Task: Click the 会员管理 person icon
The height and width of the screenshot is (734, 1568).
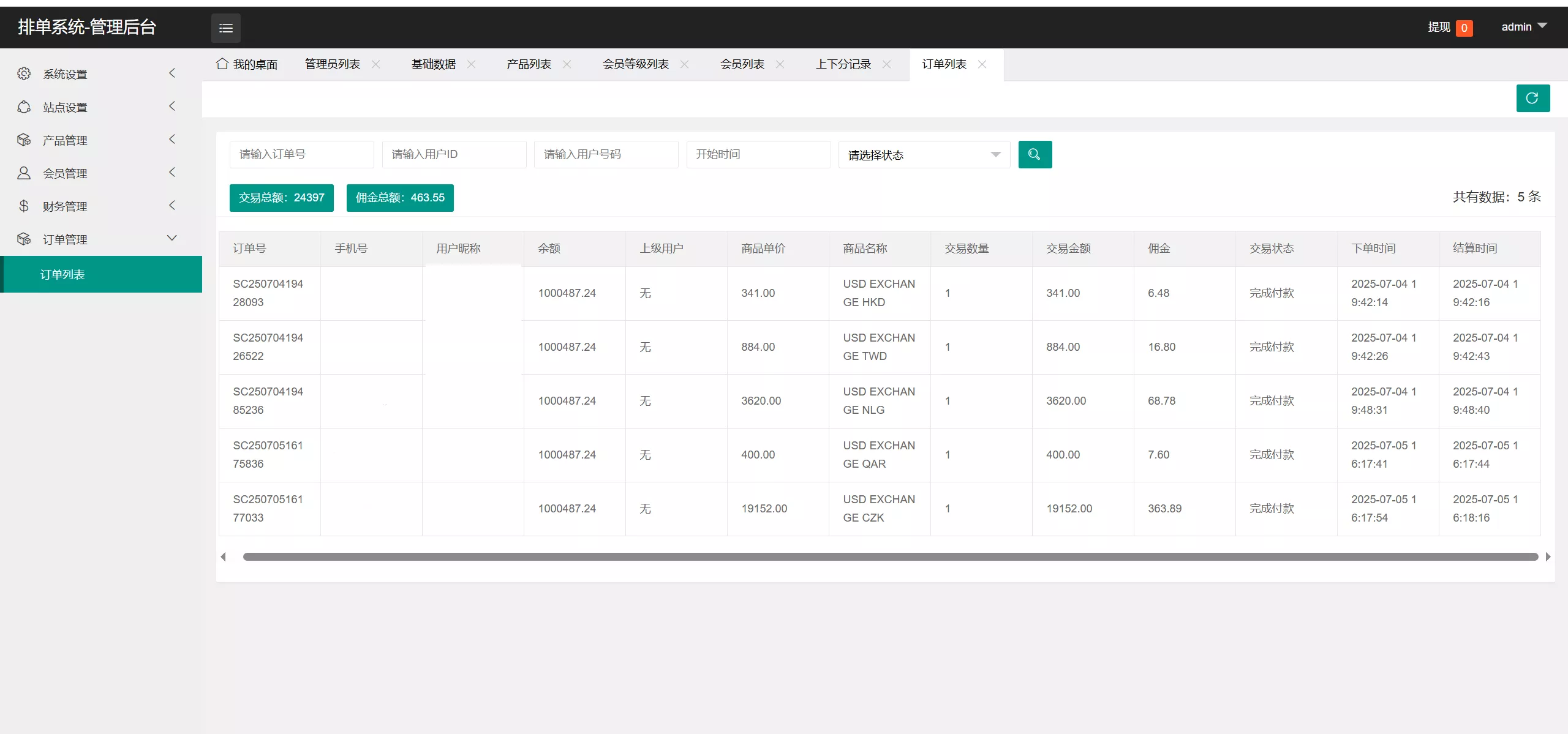Action: pos(24,173)
